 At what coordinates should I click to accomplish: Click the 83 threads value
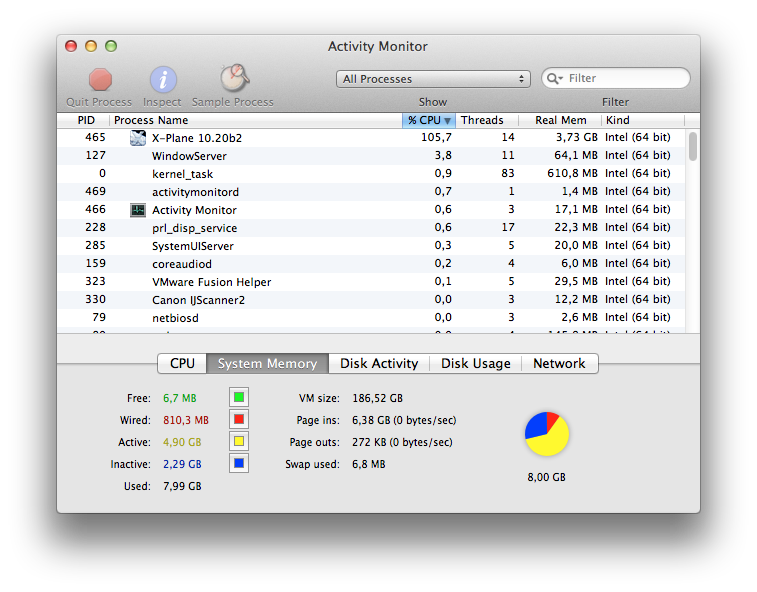click(508, 173)
